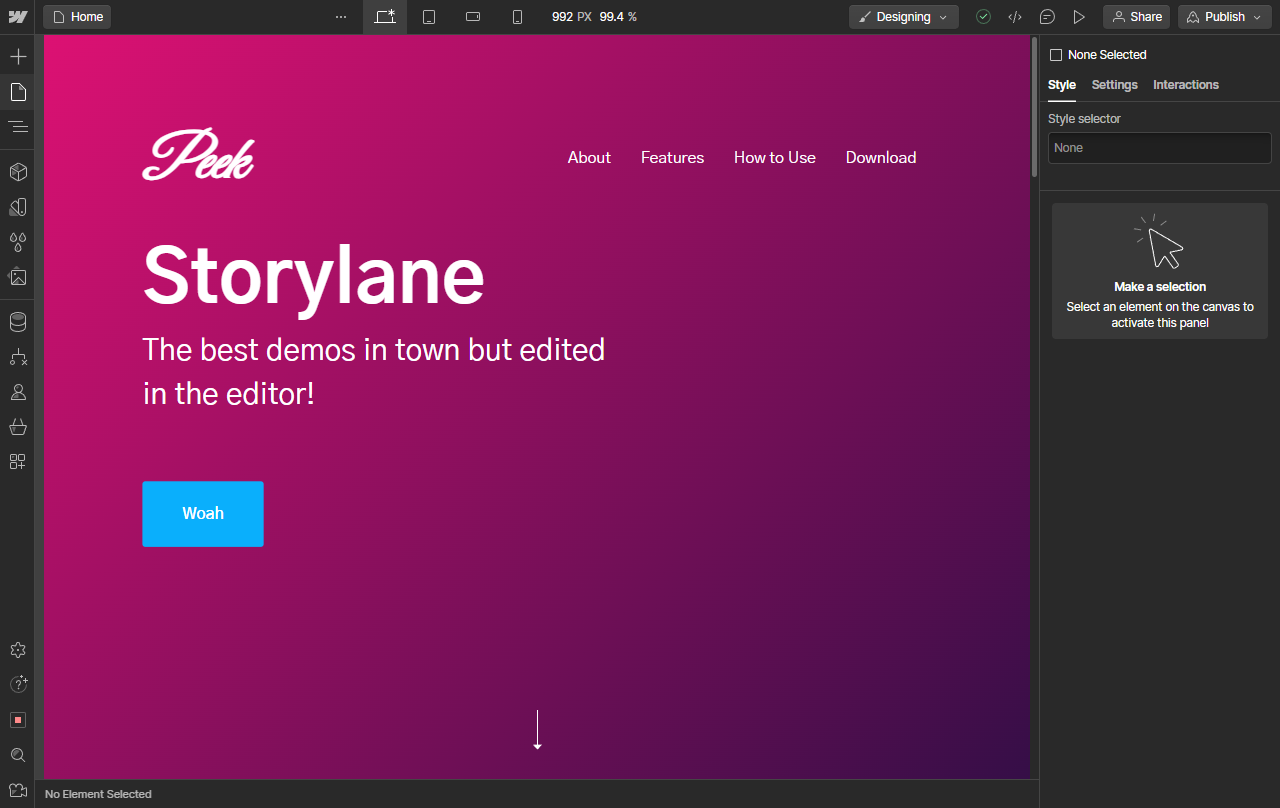The image size is (1280, 808).
Task: Open the Style selectors droplets panel
Action: tap(17, 242)
